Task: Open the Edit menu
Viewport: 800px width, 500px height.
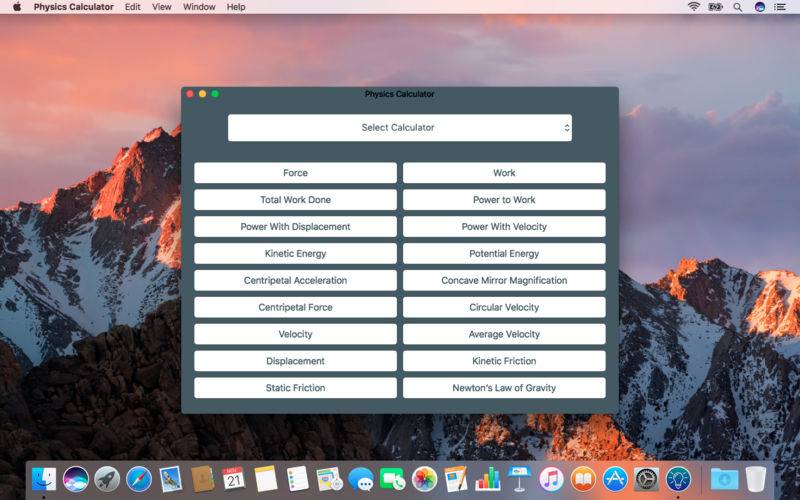Action: 132,7
